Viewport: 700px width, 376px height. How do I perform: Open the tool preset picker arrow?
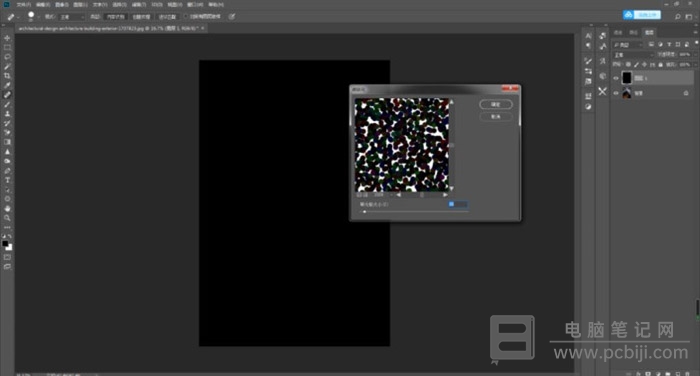[18, 17]
